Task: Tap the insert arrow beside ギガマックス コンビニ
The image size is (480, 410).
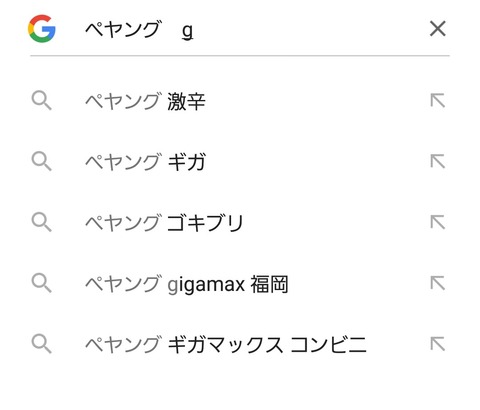Action: pyautogui.click(x=438, y=344)
